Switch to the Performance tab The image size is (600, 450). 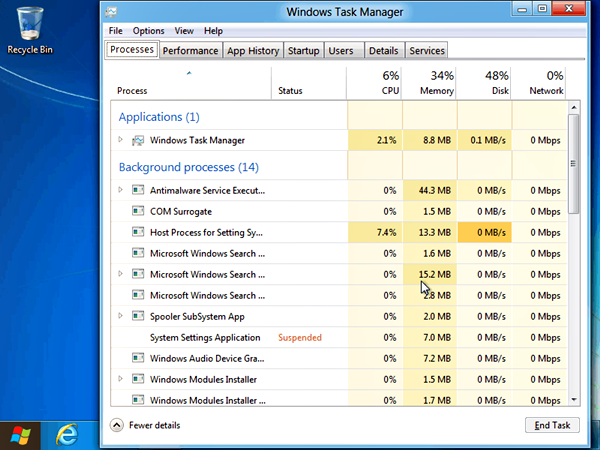click(190, 50)
